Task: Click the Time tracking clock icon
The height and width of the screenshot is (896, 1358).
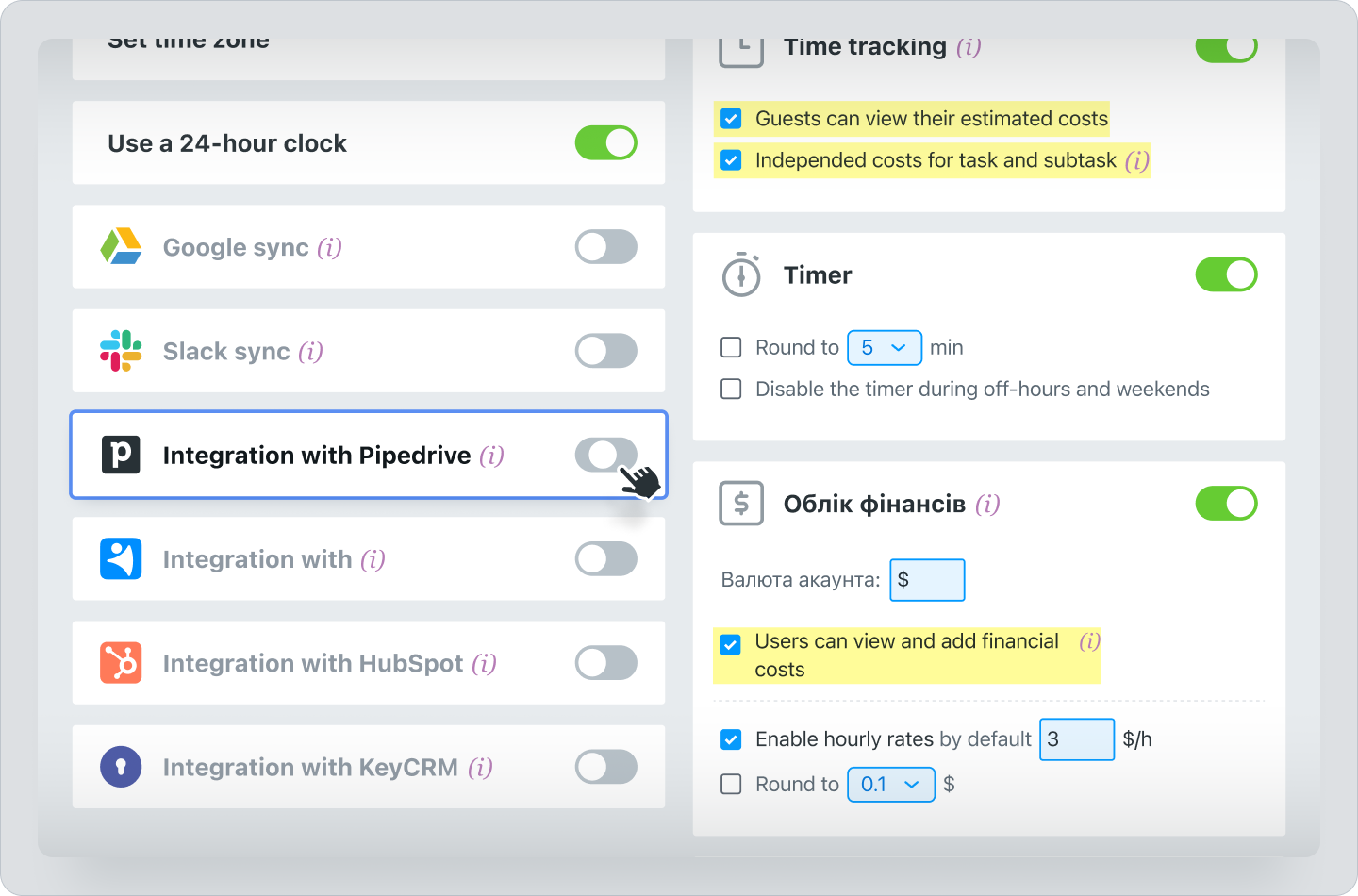Action: tap(741, 45)
